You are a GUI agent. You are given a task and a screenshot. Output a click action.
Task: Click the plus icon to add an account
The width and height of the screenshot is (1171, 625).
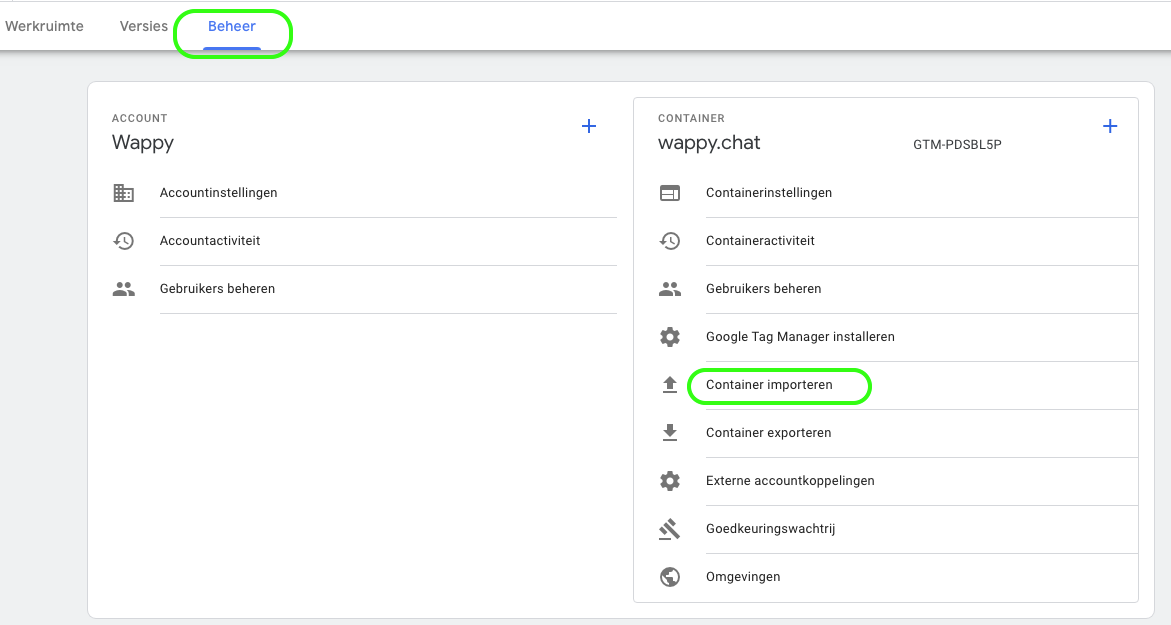[588, 126]
